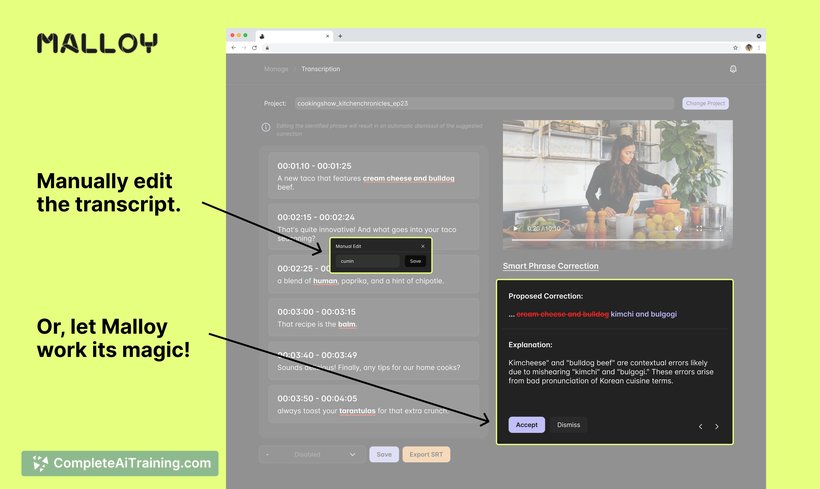This screenshot has width=820, height=489.
Task: Open the video player more options
Action: 720,229
